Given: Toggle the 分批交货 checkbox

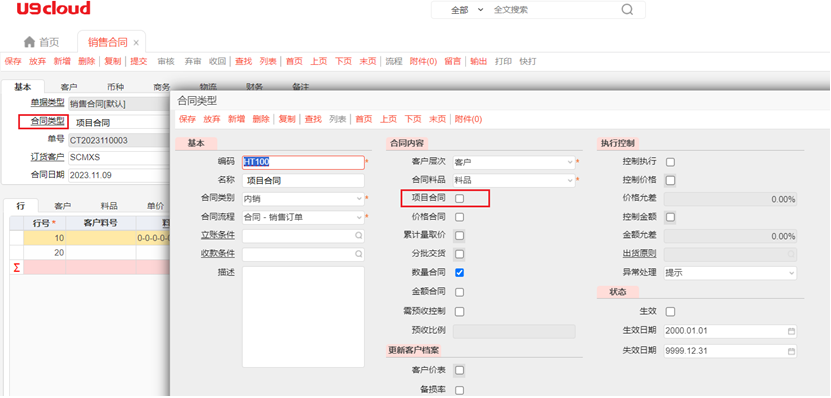Looking at the screenshot, I should (x=459, y=254).
